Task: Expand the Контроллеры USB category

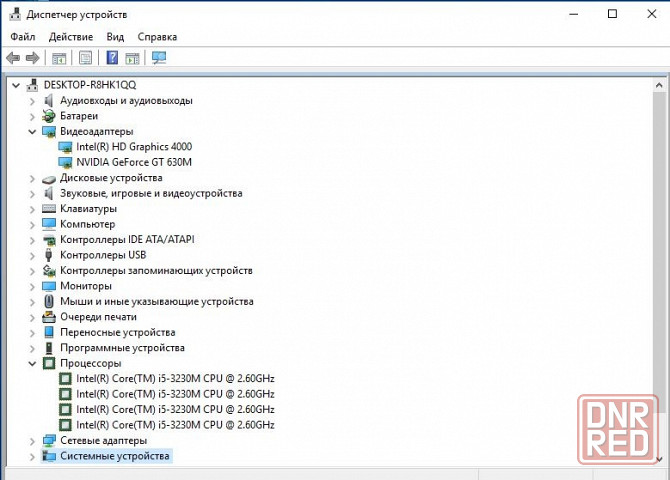Action: click(x=32, y=256)
